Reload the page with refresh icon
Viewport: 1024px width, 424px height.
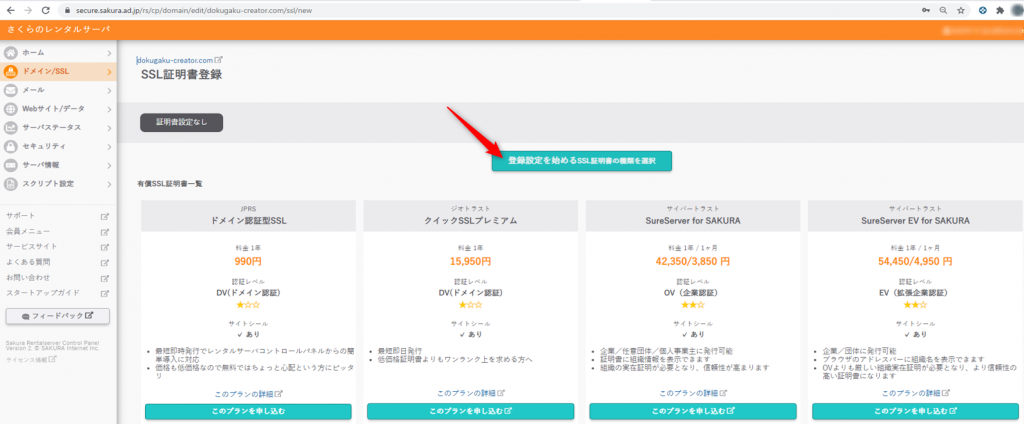tap(45, 10)
